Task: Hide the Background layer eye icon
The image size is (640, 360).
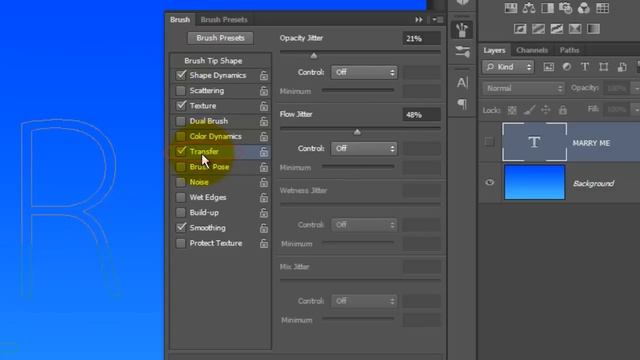Action: coord(489,182)
